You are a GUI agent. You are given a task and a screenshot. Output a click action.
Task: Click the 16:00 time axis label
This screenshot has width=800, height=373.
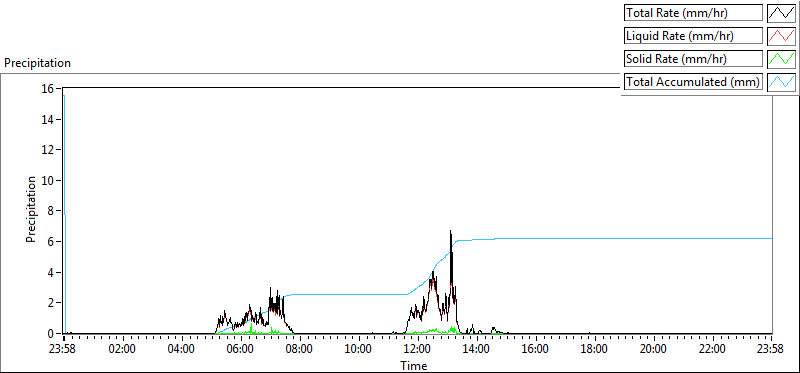coord(536,350)
